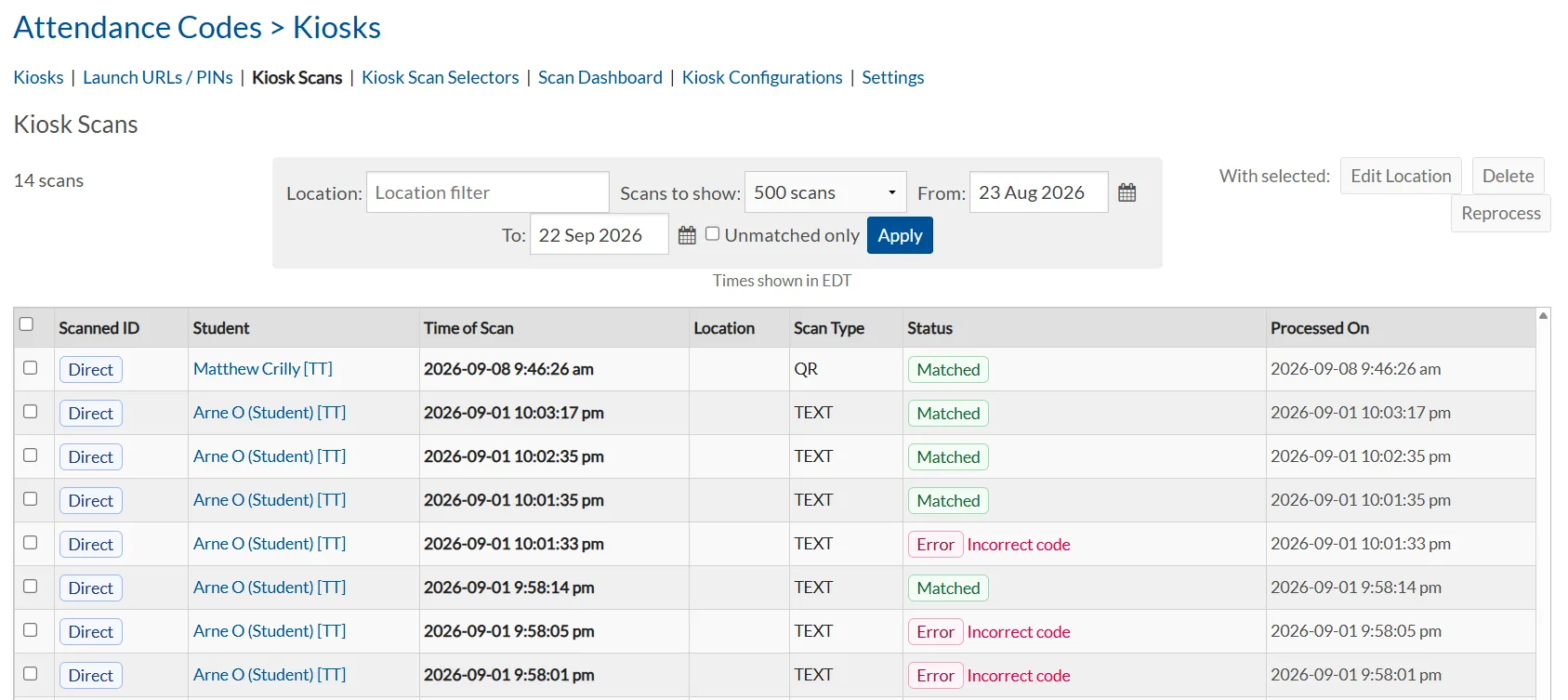1568x700 pixels.
Task: Toggle select-all checkbox in table header
Action: pyautogui.click(x=26, y=324)
